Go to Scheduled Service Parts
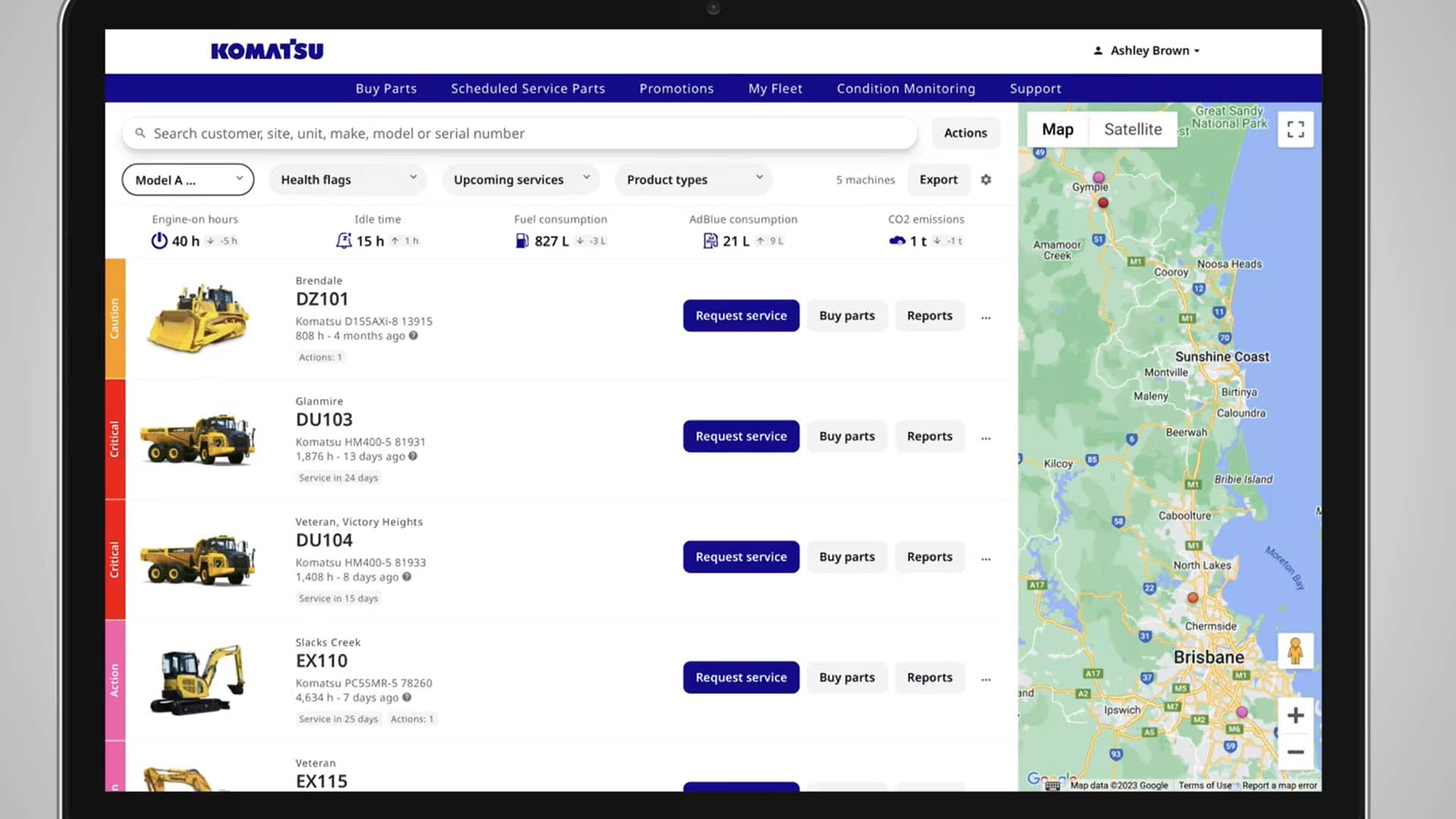Viewport: 1456px width, 819px height. tap(528, 89)
